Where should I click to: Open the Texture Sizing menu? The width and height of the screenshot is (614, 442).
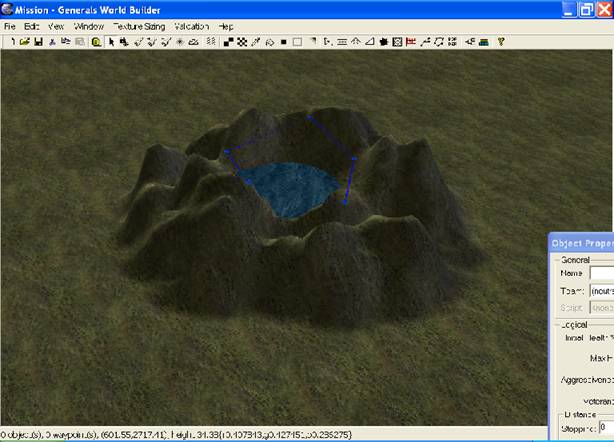click(139, 27)
